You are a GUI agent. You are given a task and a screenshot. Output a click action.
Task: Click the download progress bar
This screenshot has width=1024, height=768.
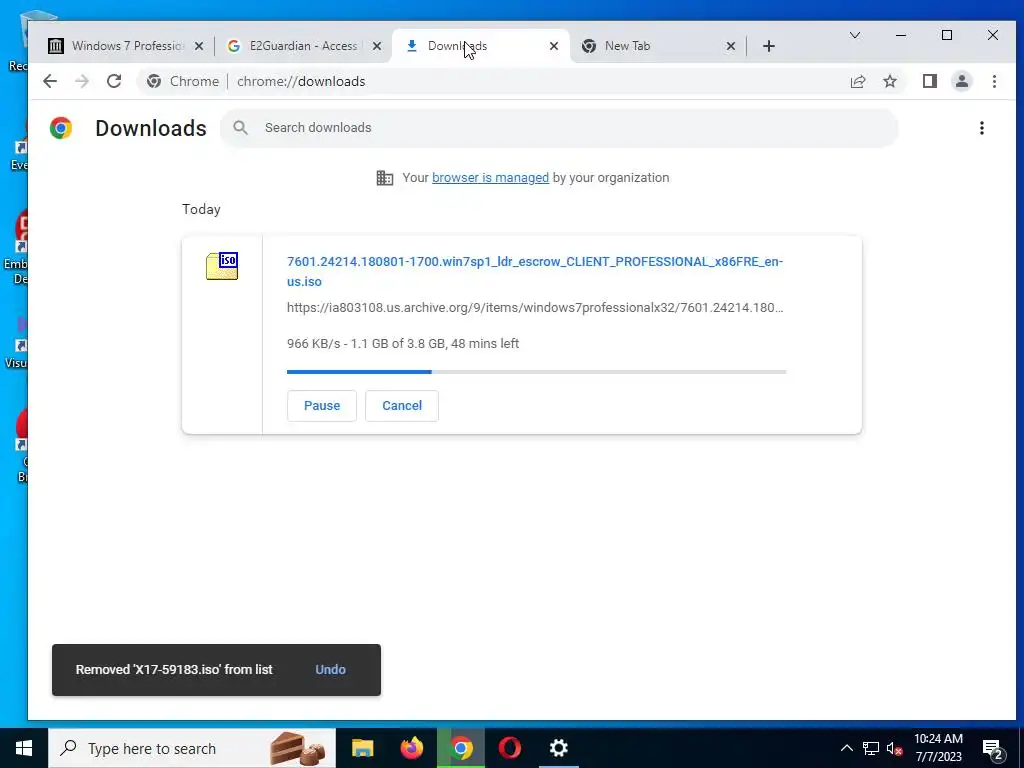pos(536,372)
